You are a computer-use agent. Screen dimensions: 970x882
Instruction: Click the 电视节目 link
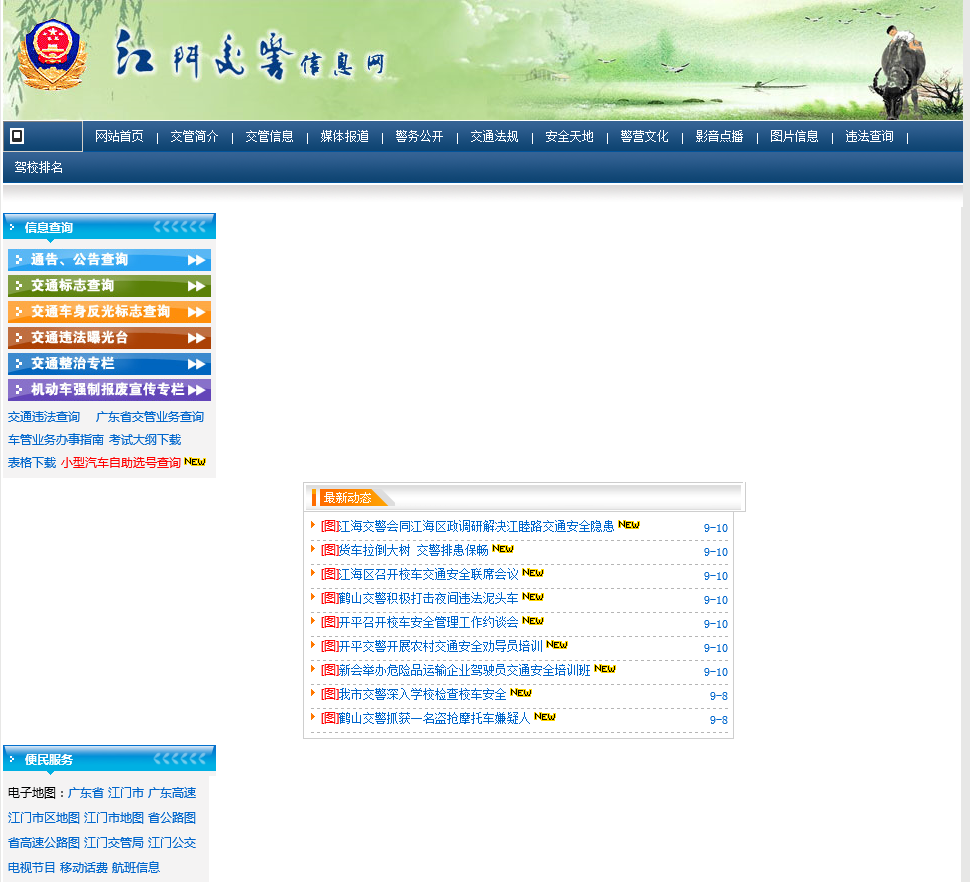(32, 868)
